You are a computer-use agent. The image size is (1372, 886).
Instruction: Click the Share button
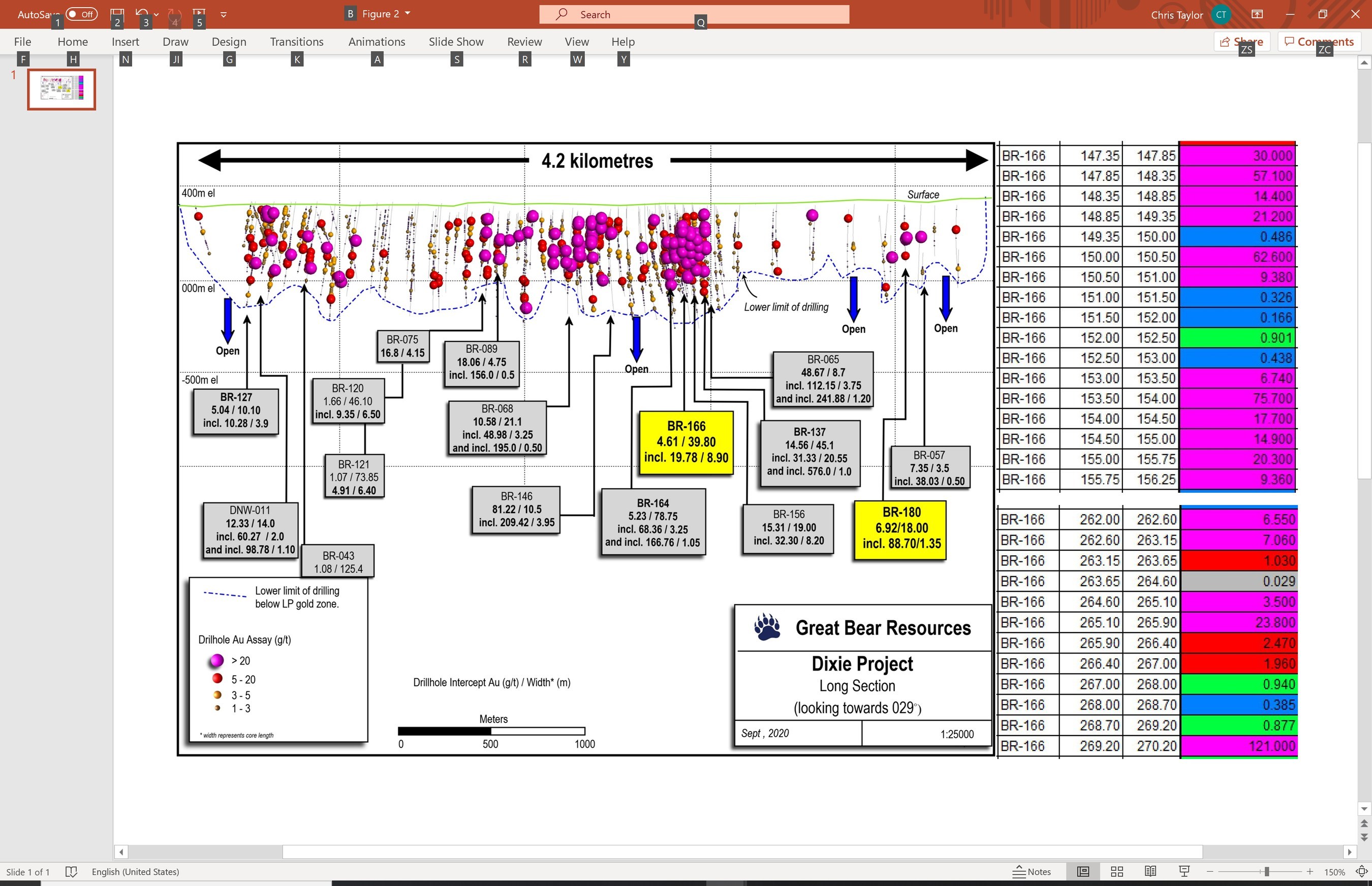[x=1242, y=42]
